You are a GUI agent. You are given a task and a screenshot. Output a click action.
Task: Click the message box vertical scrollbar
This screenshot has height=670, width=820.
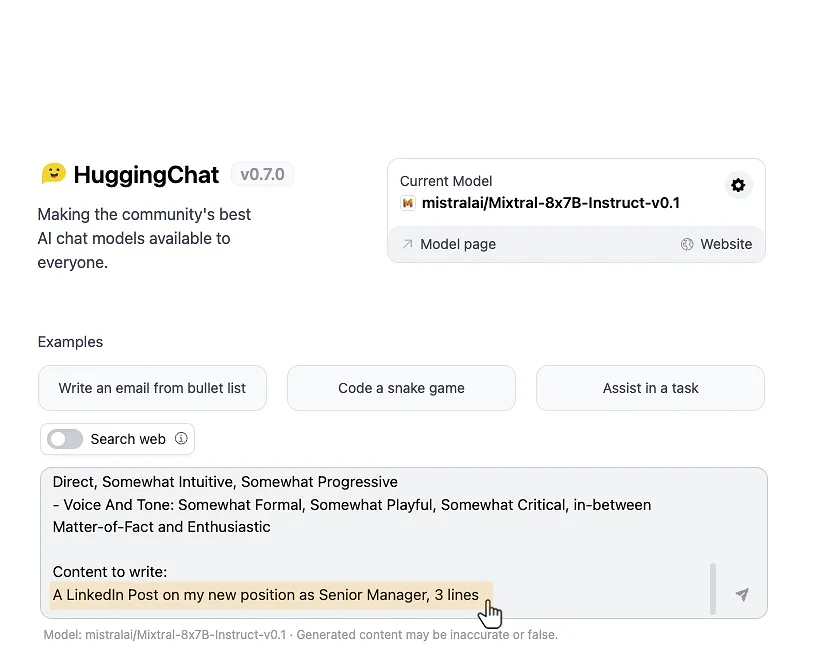(712, 588)
